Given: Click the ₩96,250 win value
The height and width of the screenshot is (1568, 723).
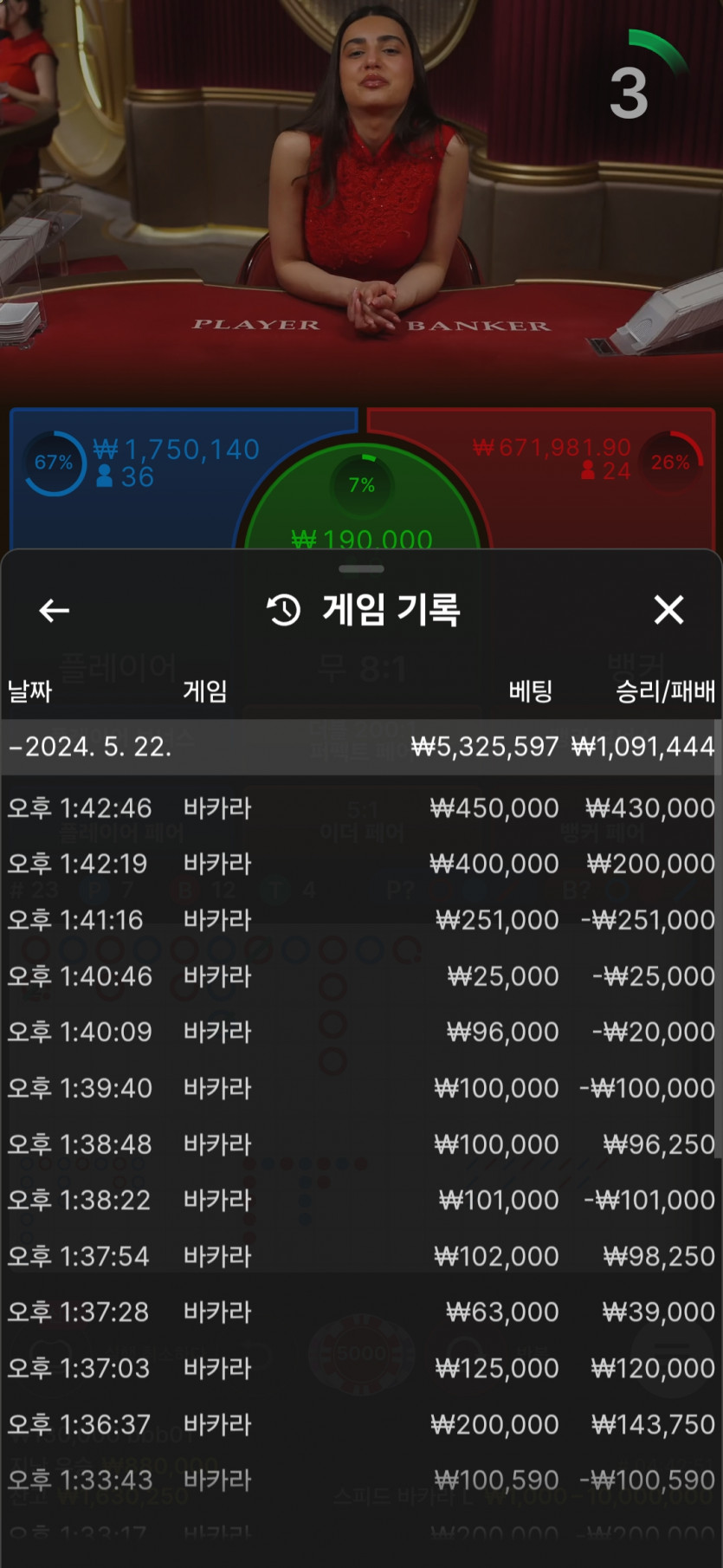Looking at the screenshot, I should 660,1144.
